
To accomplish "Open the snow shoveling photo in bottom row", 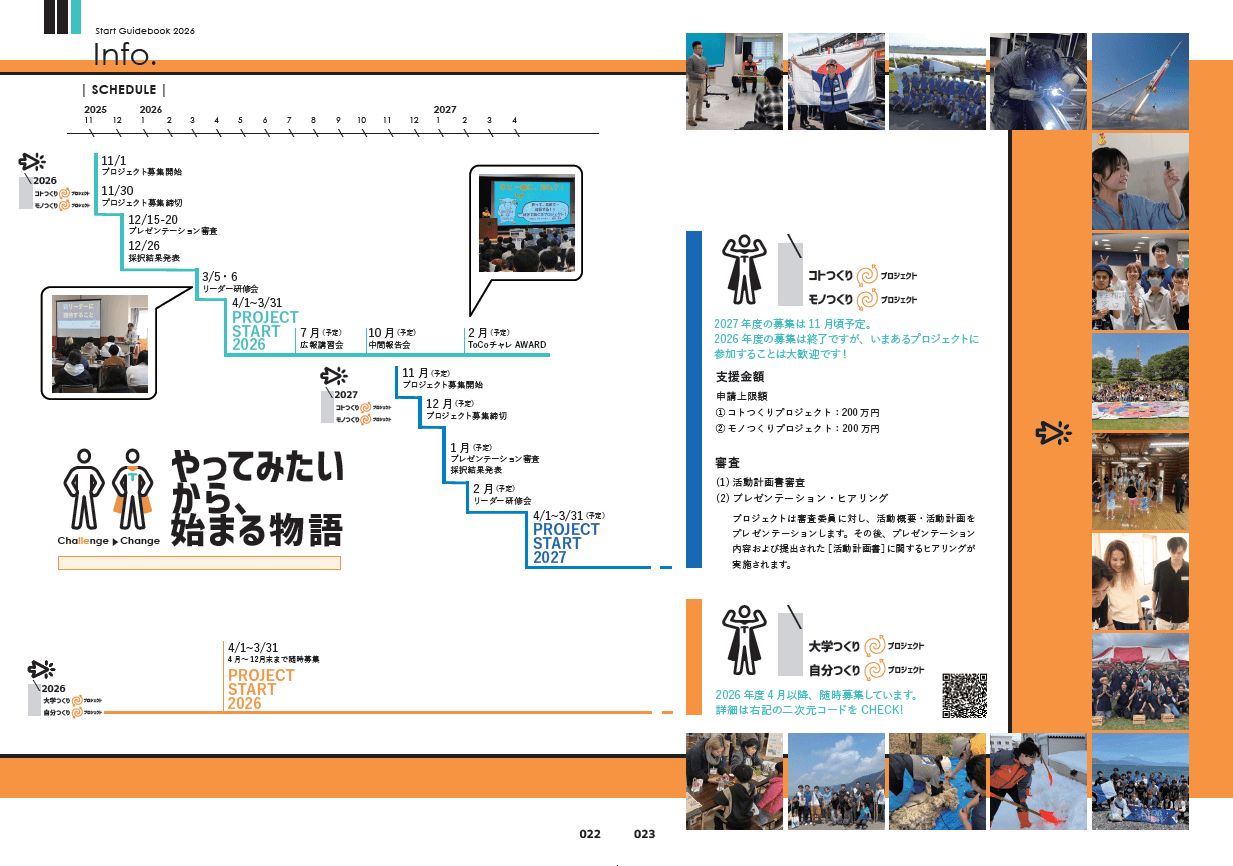I will click(x=1037, y=781).
